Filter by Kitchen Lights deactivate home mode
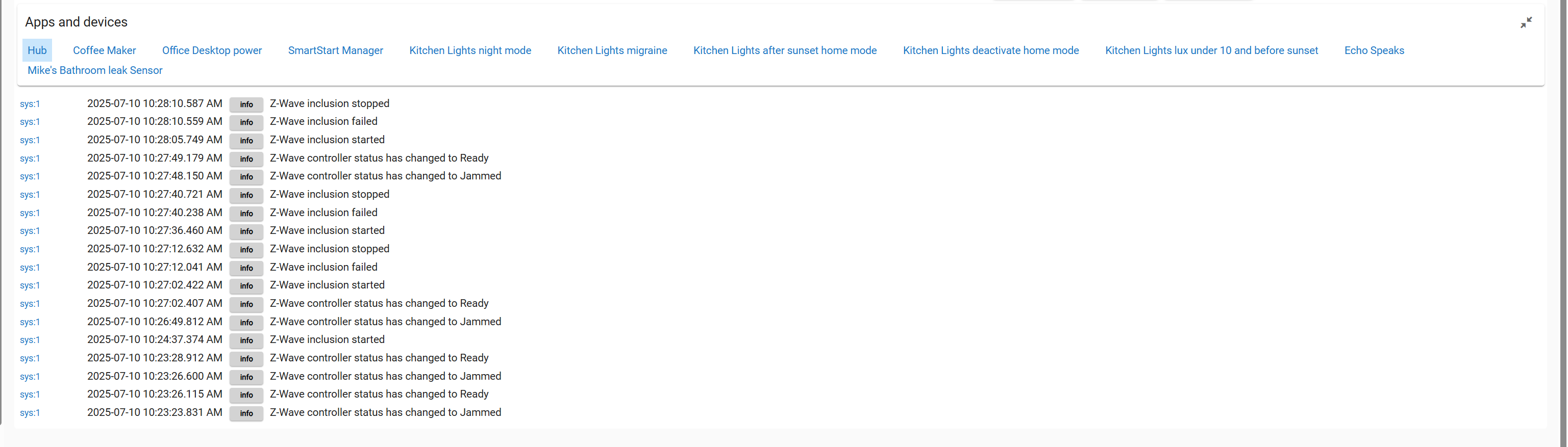Image resolution: width=1568 pixels, height=447 pixels. (990, 50)
